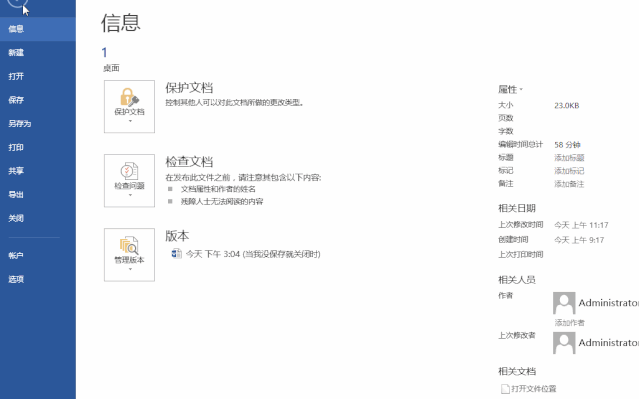Click the 上次打印时间 label
This screenshot has height=399, width=639.
coord(520,255)
